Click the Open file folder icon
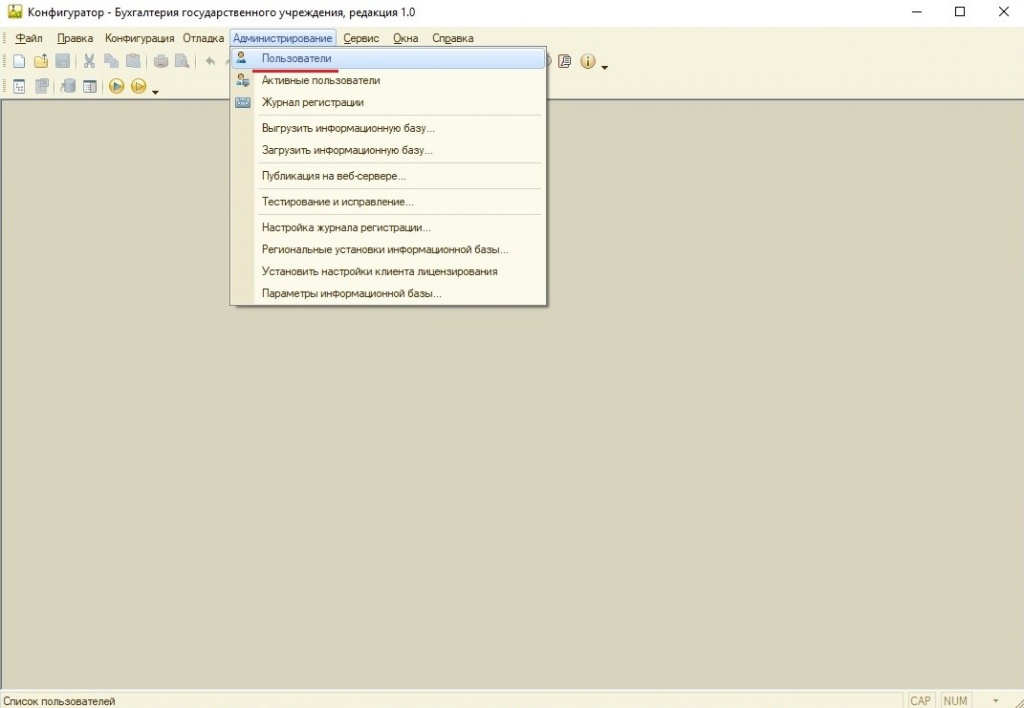The width and height of the screenshot is (1024, 708). coord(41,61)
